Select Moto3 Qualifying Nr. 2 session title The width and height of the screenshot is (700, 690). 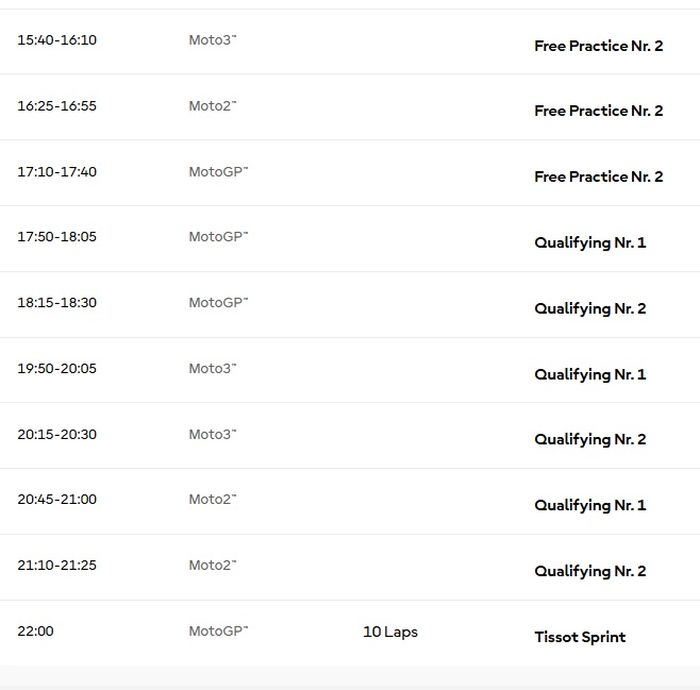[x=590, y=440]
